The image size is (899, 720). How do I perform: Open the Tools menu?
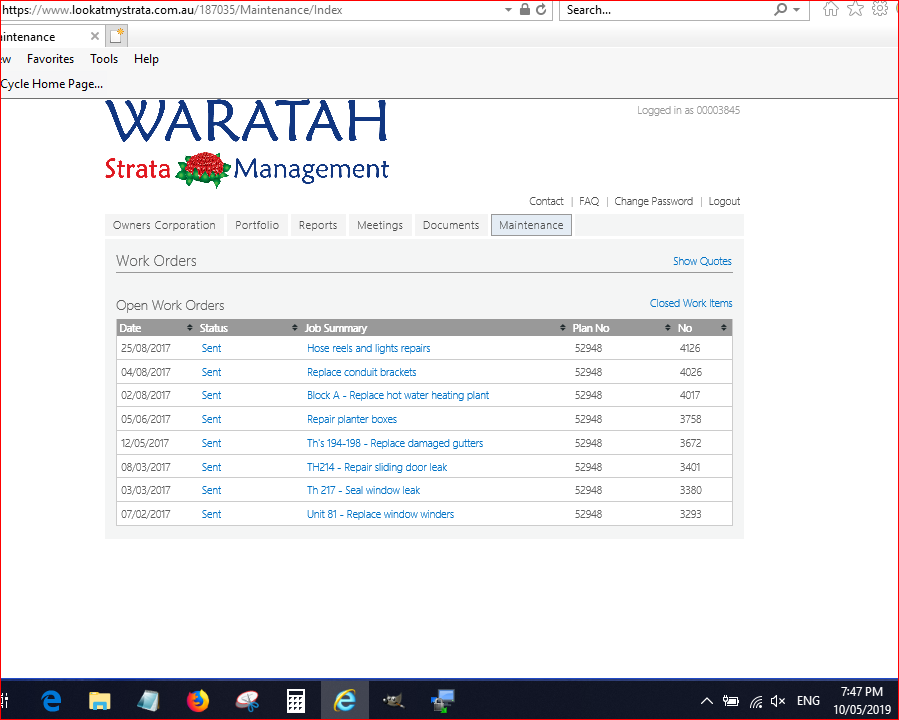pos(104,59)
